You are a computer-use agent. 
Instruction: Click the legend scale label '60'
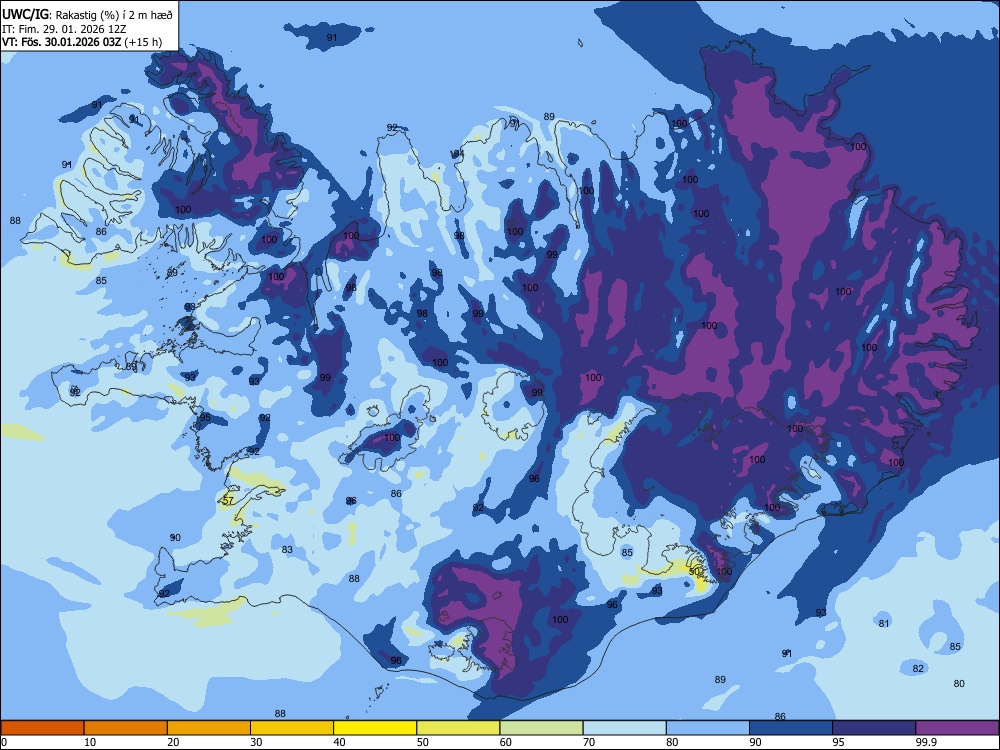pyautogui.click(x=506, y=742)
